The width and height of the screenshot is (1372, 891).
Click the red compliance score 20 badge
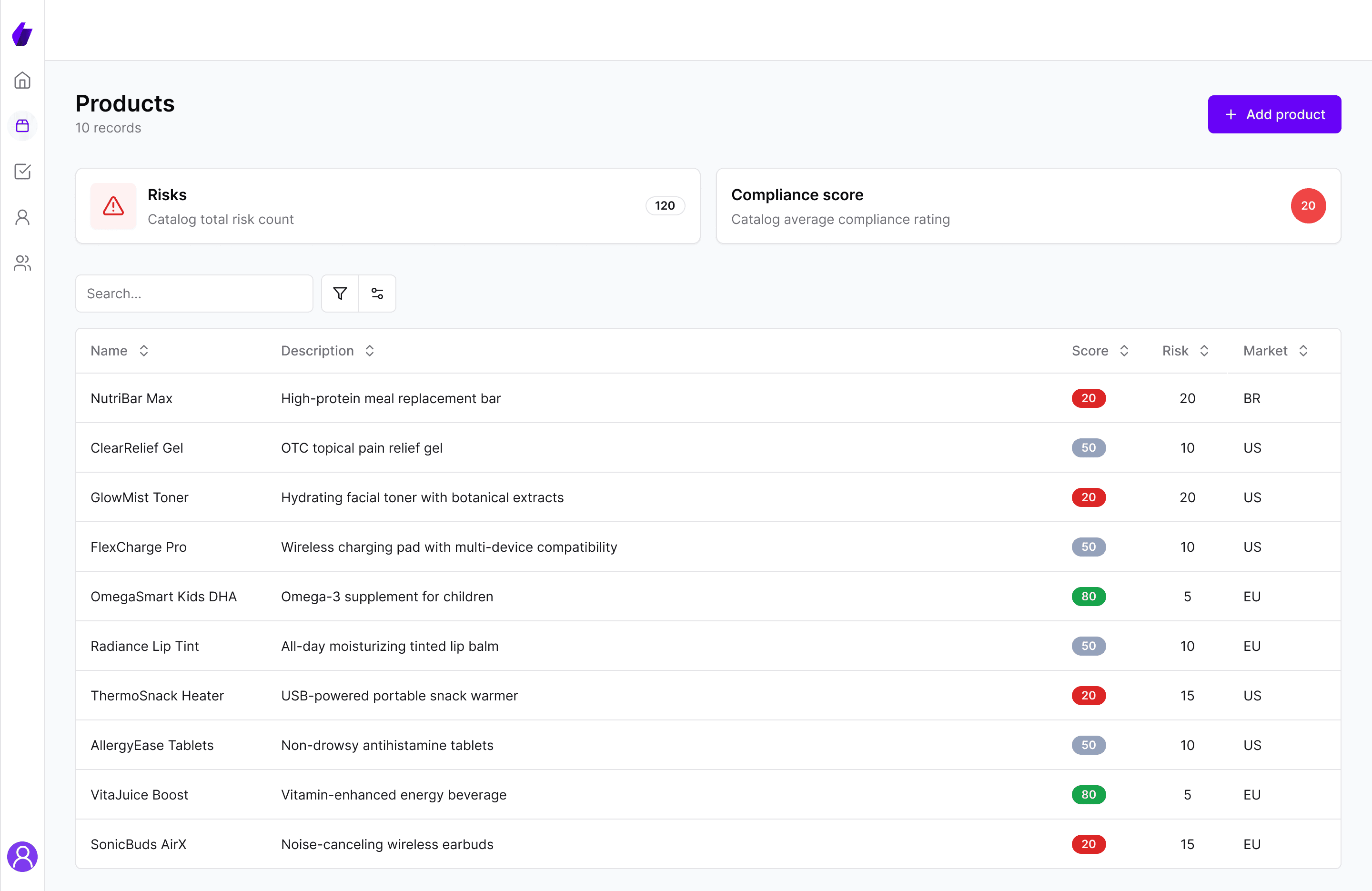(1307, 206)
